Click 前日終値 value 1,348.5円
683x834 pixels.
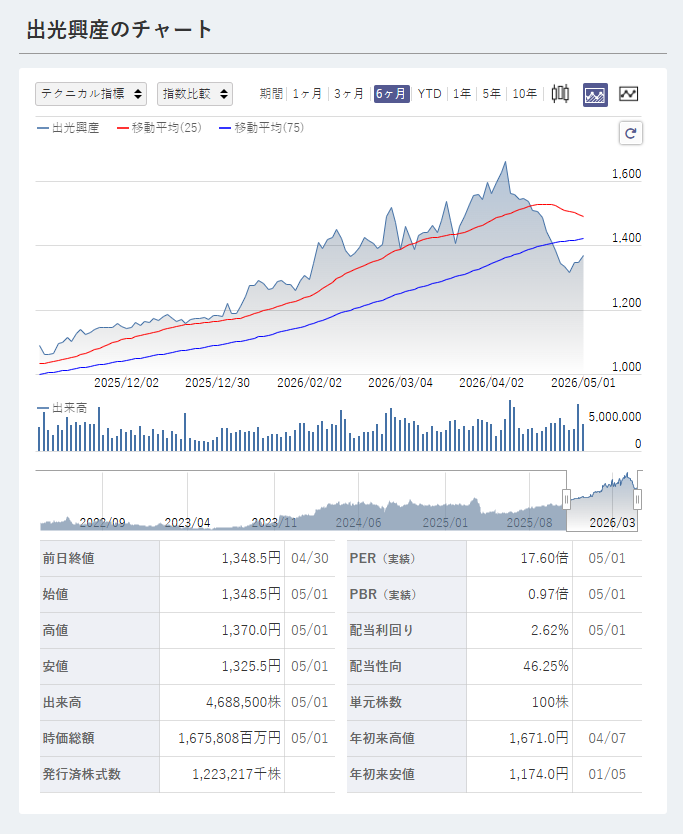[x=251, y=558]
